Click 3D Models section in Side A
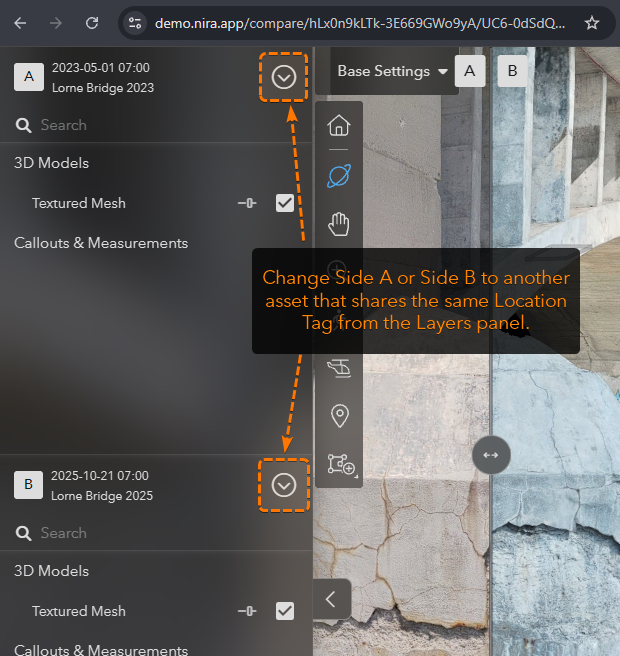 [x=51, y=163]
